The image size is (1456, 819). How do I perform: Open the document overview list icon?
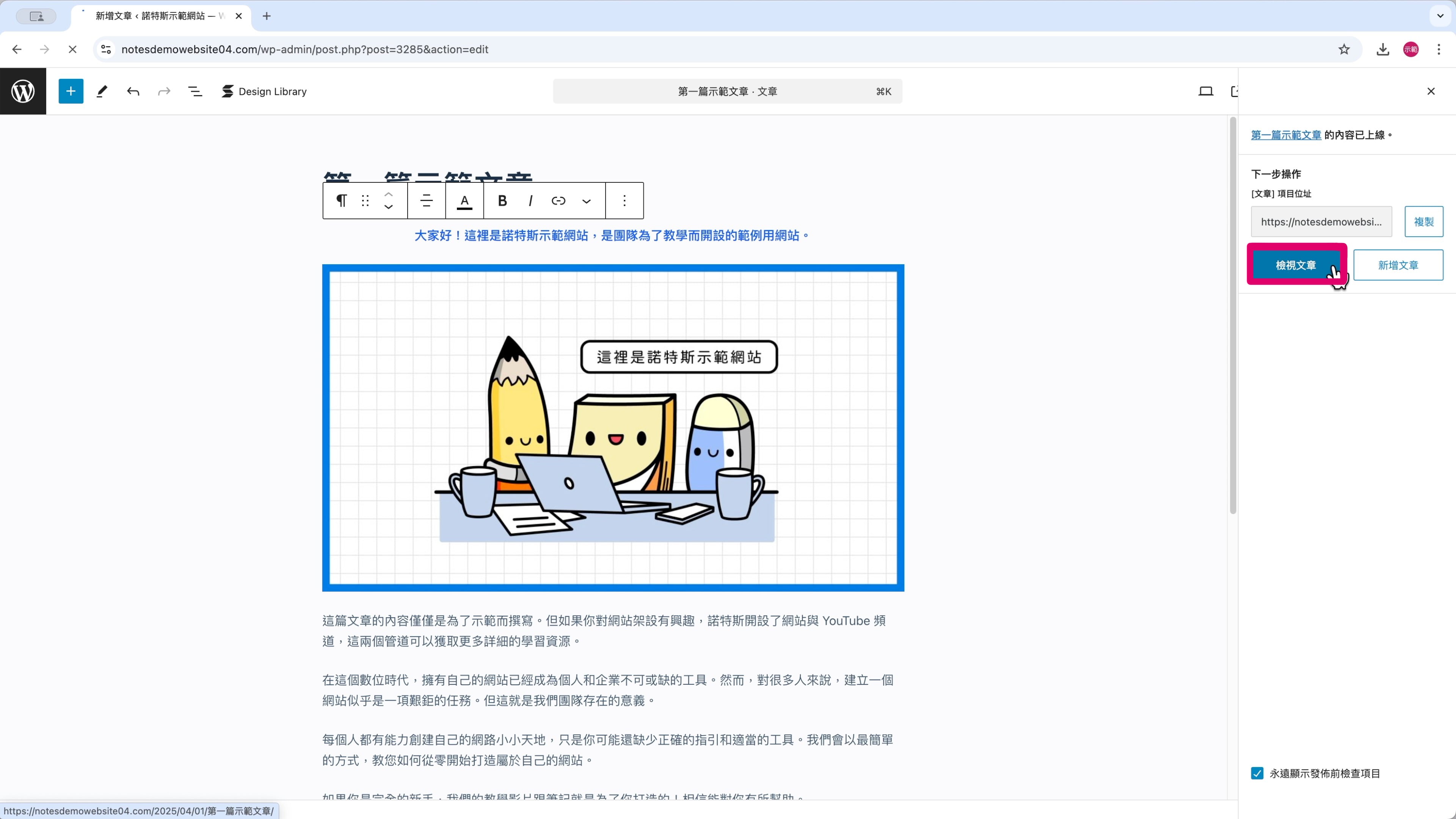tap(195, 91)
